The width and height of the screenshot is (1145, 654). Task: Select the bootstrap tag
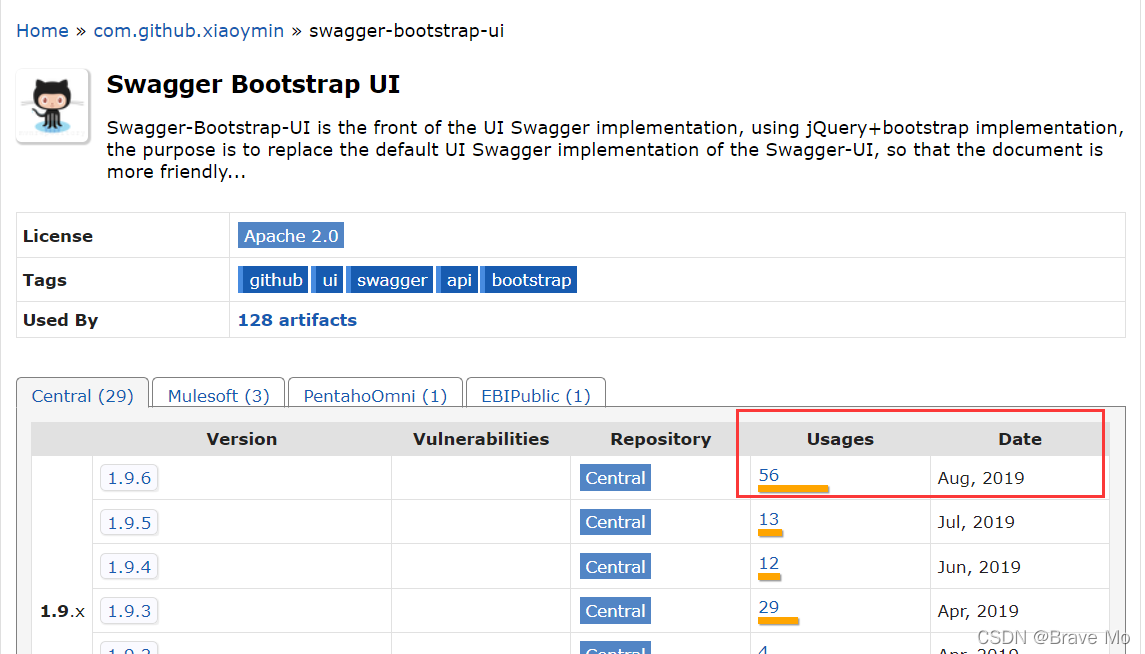[529, 280]
